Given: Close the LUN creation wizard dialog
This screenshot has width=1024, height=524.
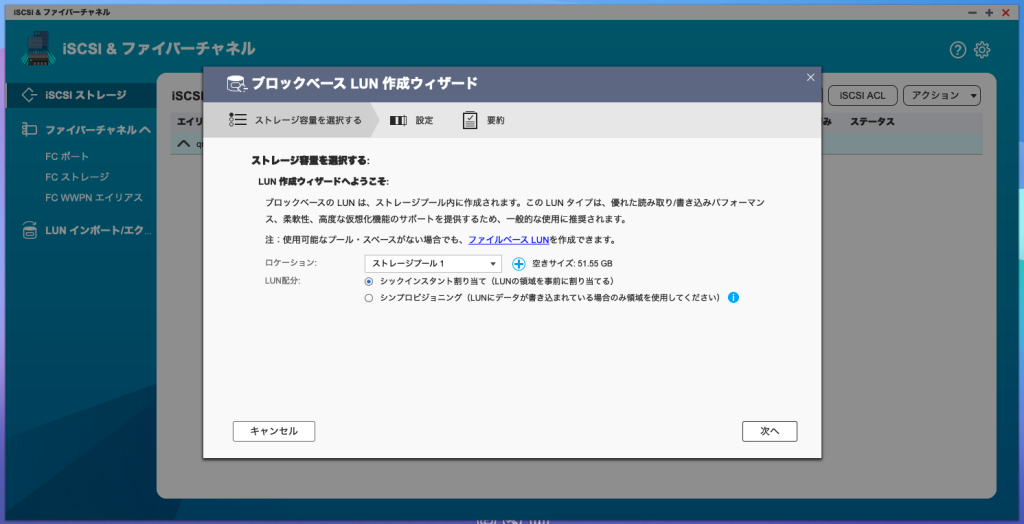Looking at the screenshot, I should 810,77.
